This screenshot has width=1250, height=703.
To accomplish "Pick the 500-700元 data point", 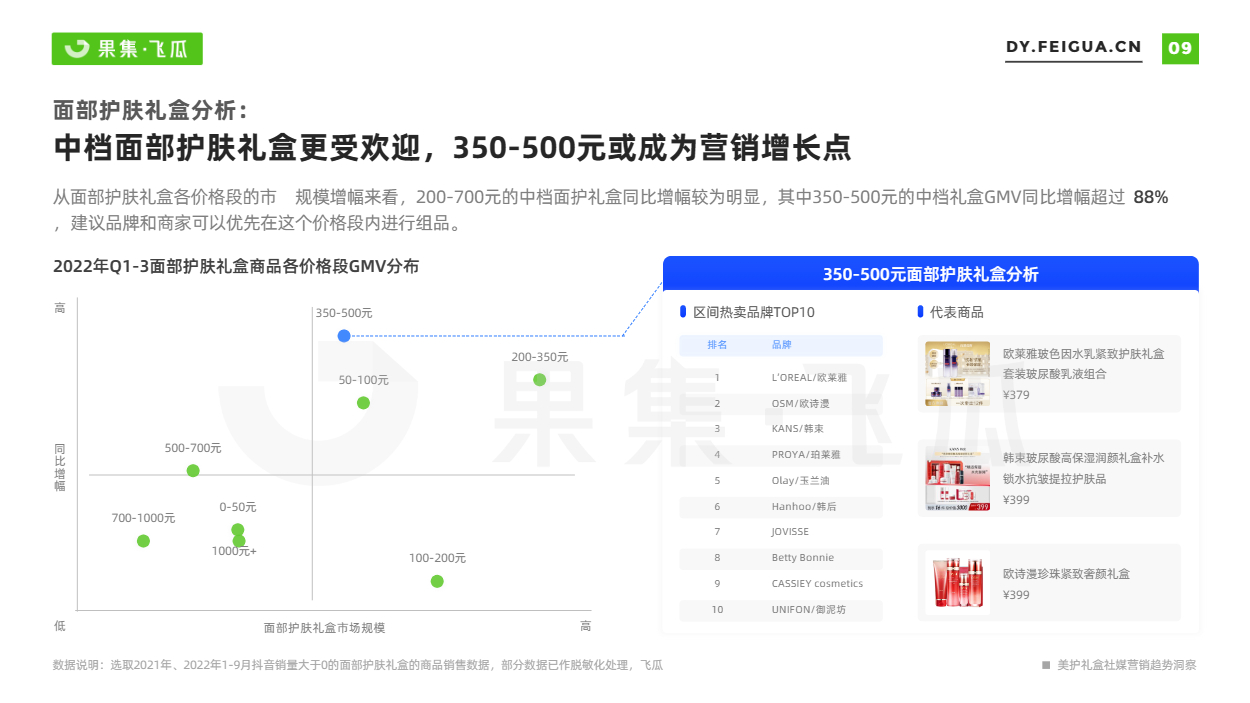I will 193,471.
